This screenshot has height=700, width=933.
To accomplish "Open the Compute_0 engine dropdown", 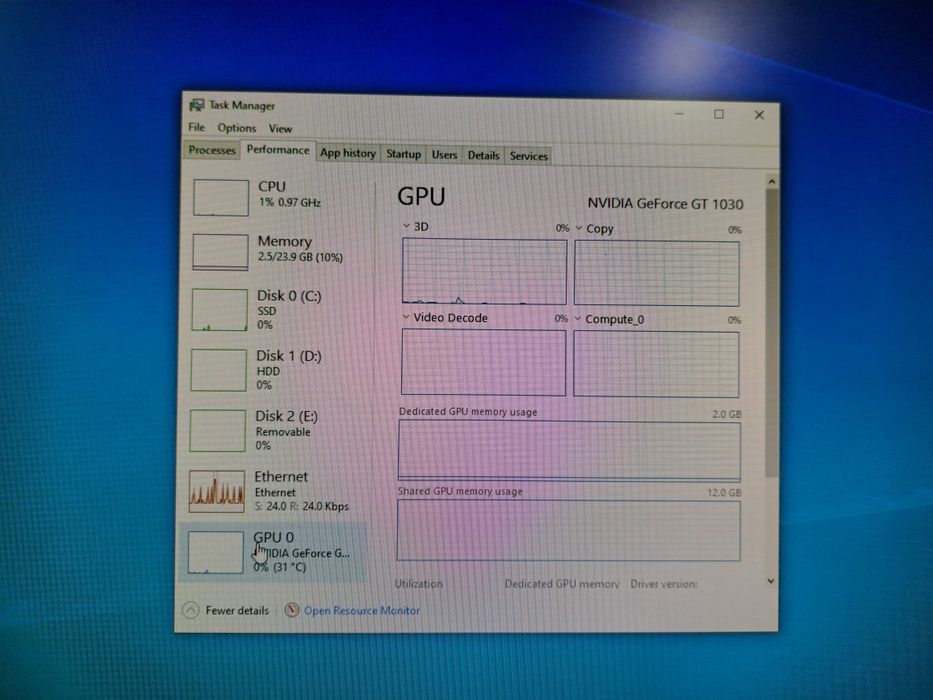I will point(578,319).
